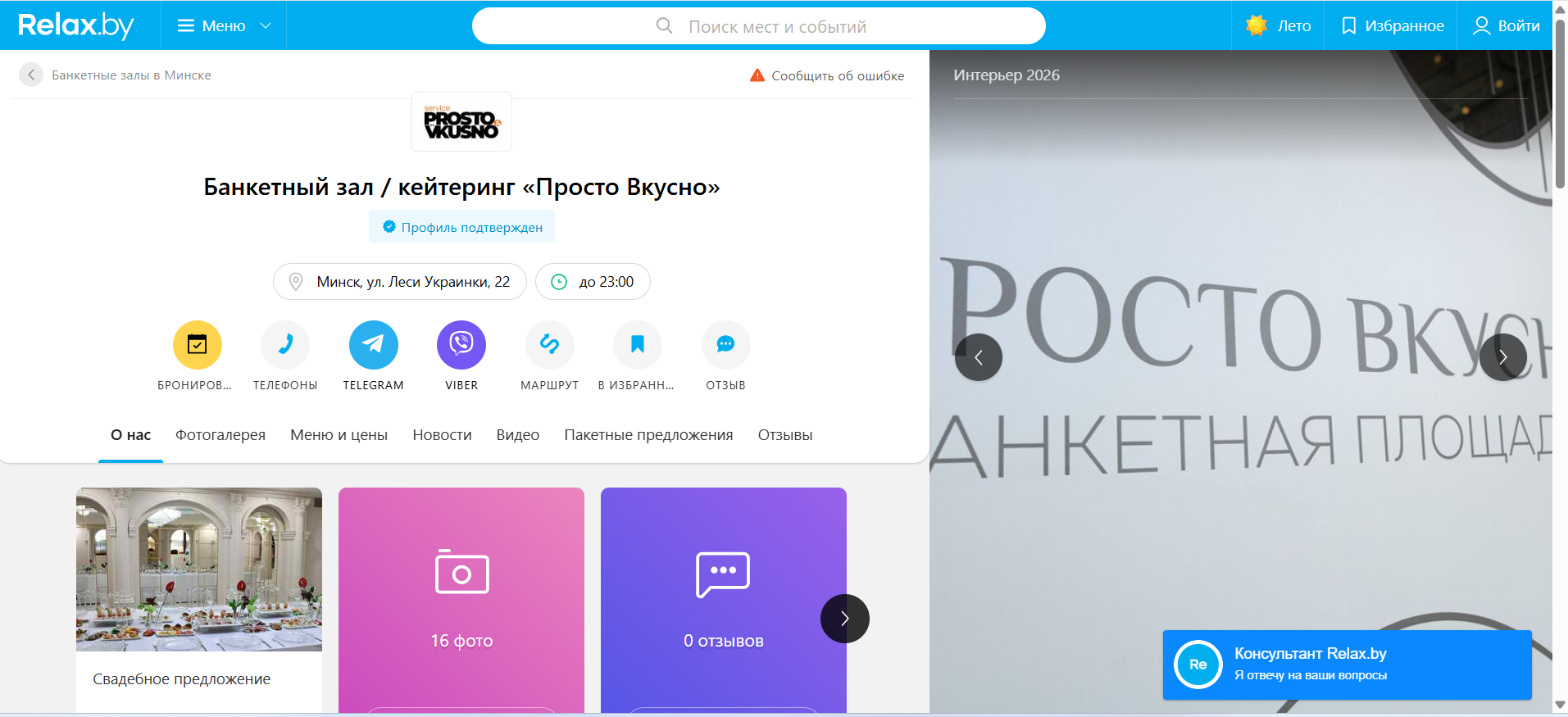1568x717 pixels.
Task: Click the Войти login button
Action: (1507, 25)
